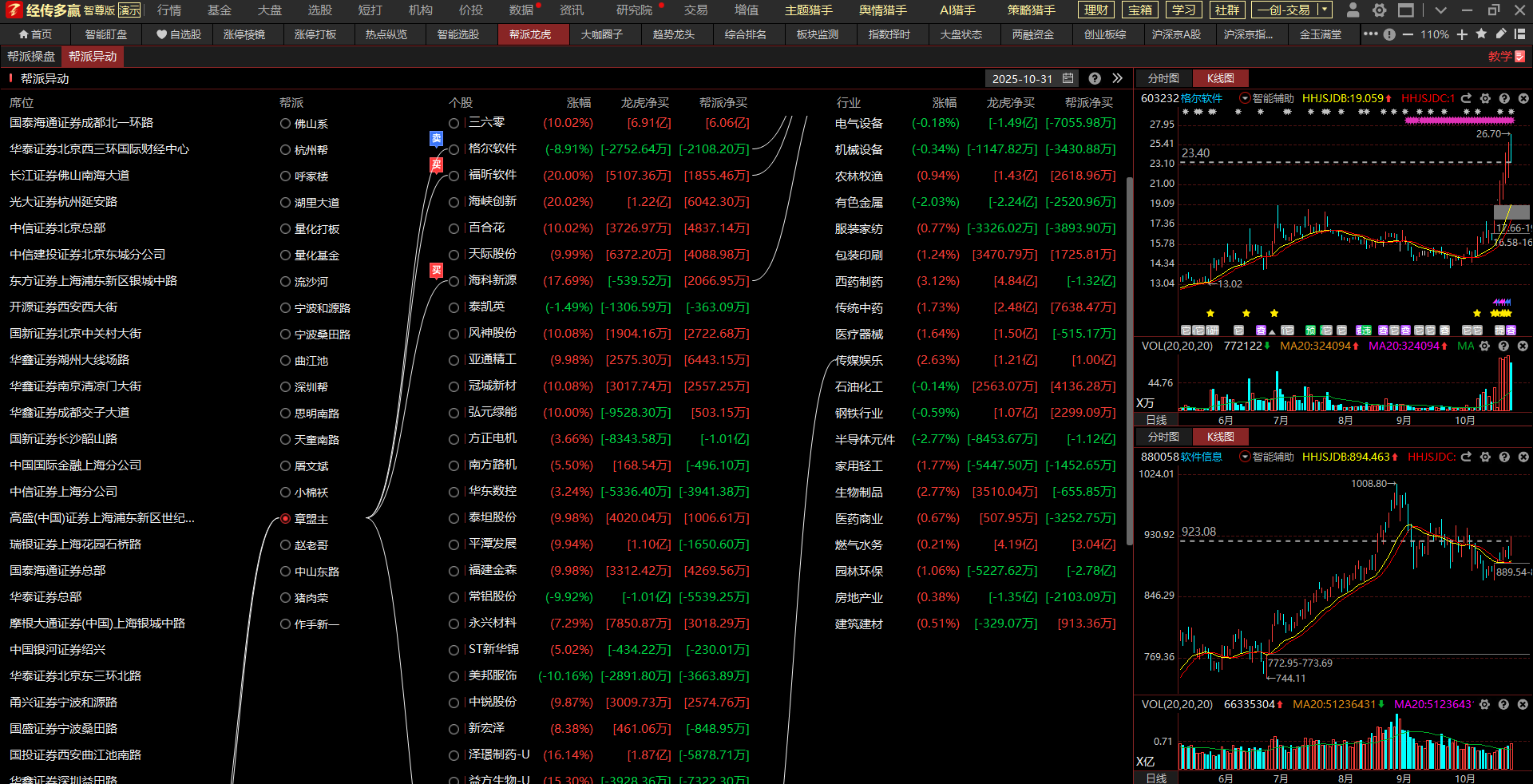Select the 章盟主 faction radio button
This screenshot has width=1533, height=784.
[x=285, y=519]
